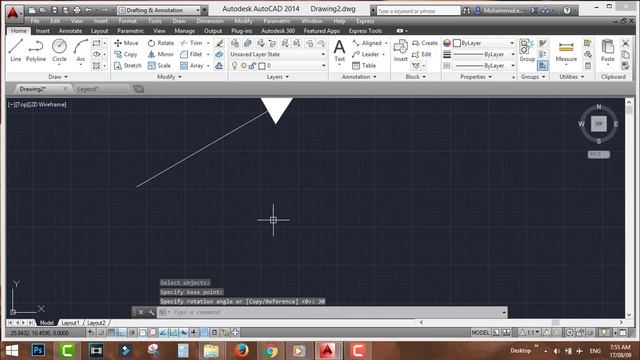Expand the Properties panel
Image resolution: width=640 pixels, height=360 pixels.
(476, 77)
